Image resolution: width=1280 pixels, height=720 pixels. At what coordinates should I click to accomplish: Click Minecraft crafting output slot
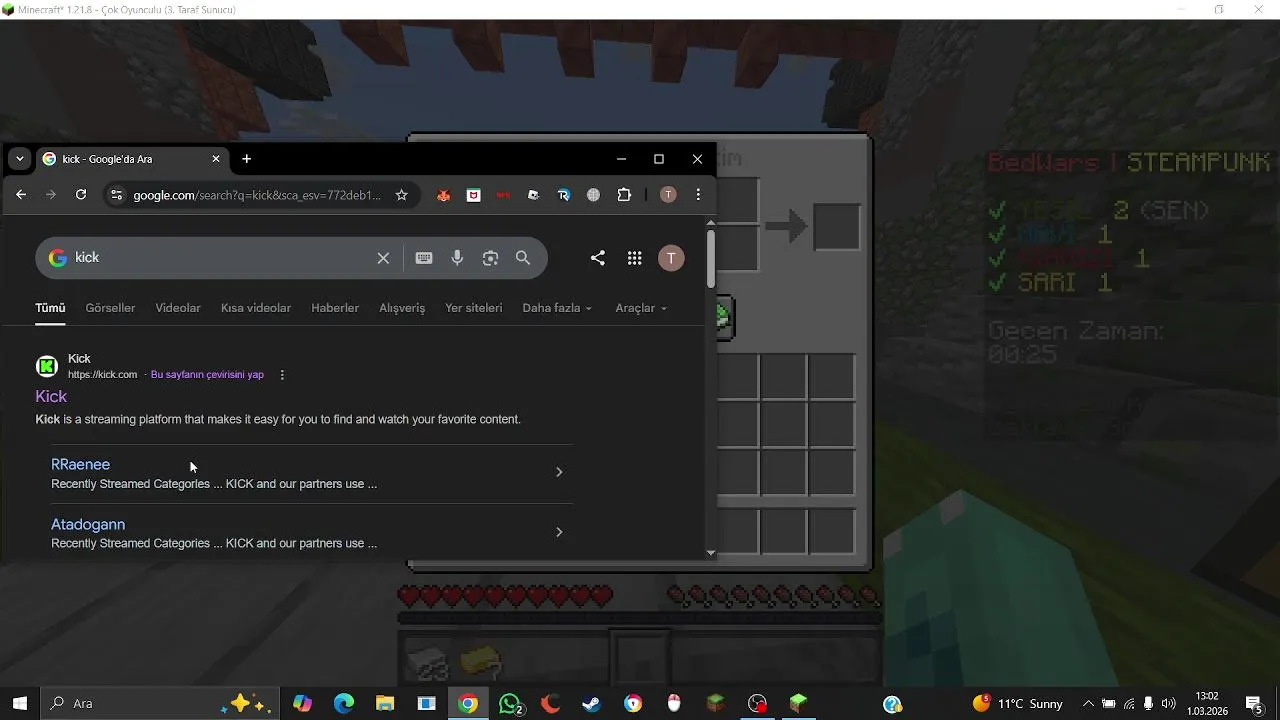tap(837, 227)
